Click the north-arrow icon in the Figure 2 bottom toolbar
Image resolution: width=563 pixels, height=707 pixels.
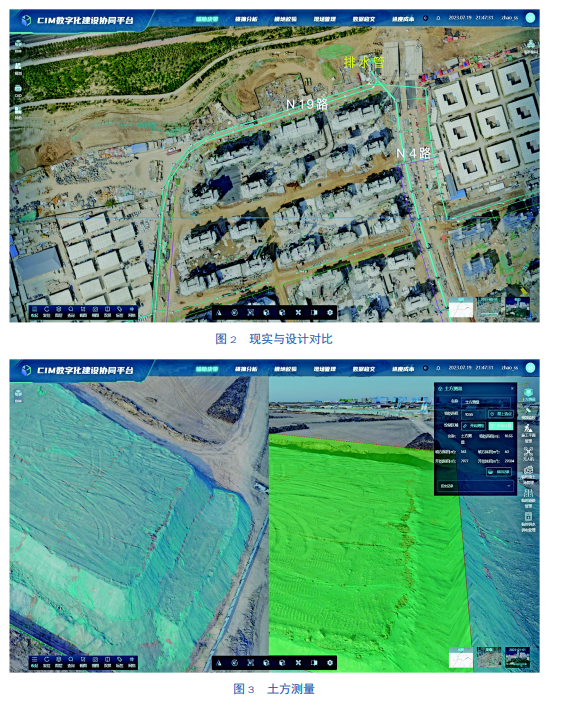coord(219,312)
